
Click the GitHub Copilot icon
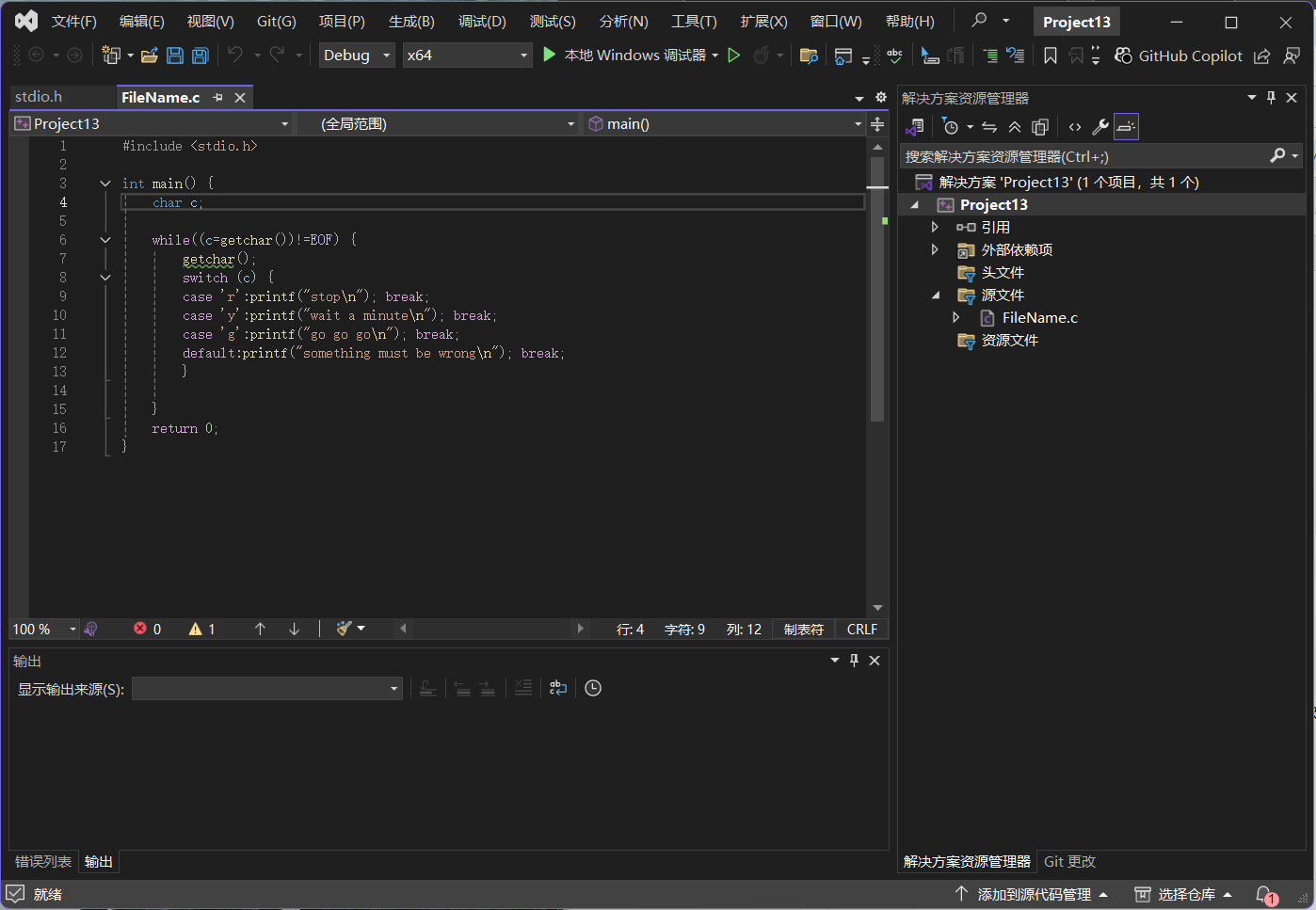coord(1123,56)
